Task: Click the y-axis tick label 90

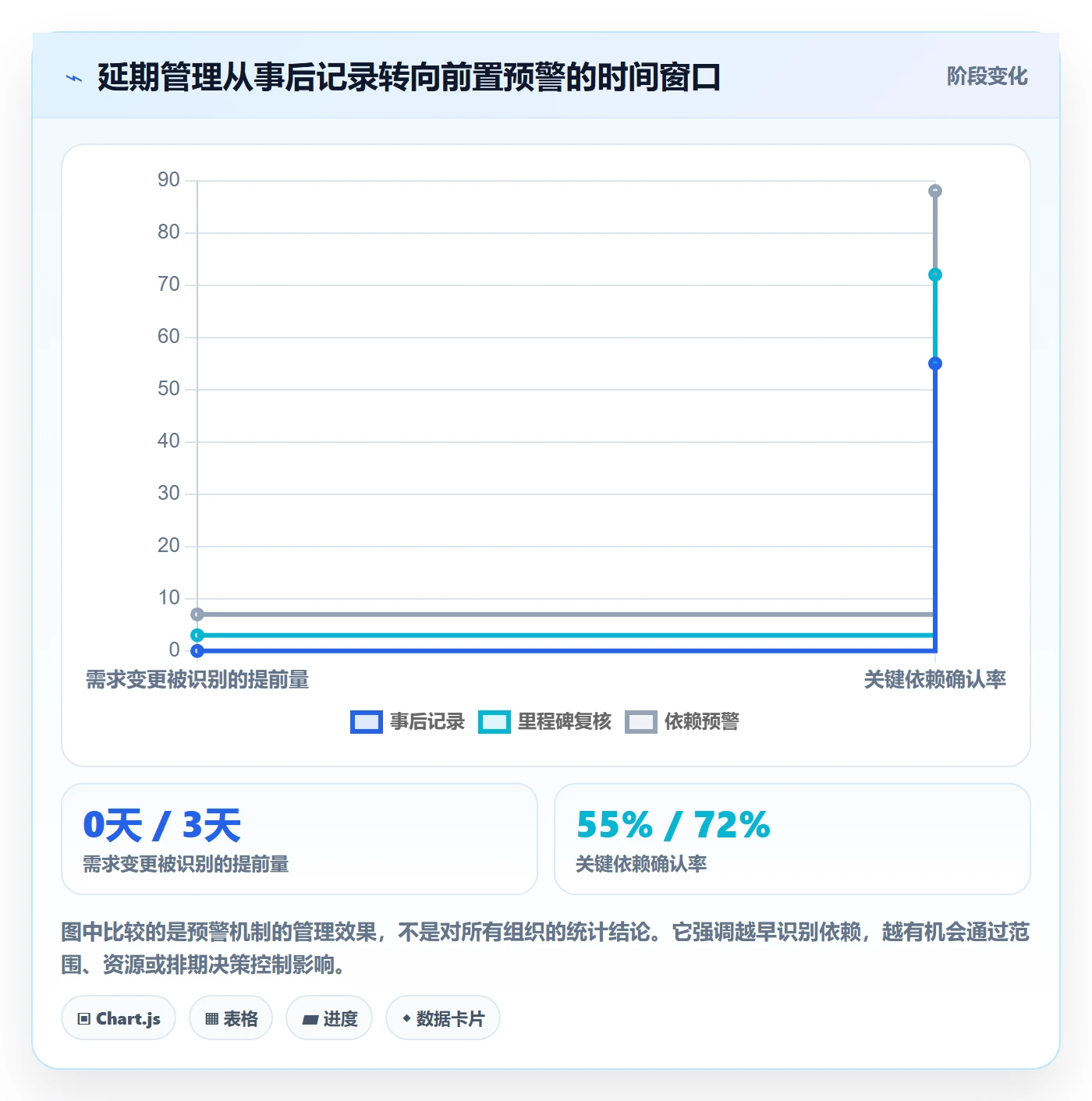Action: (x=168, y=180)
